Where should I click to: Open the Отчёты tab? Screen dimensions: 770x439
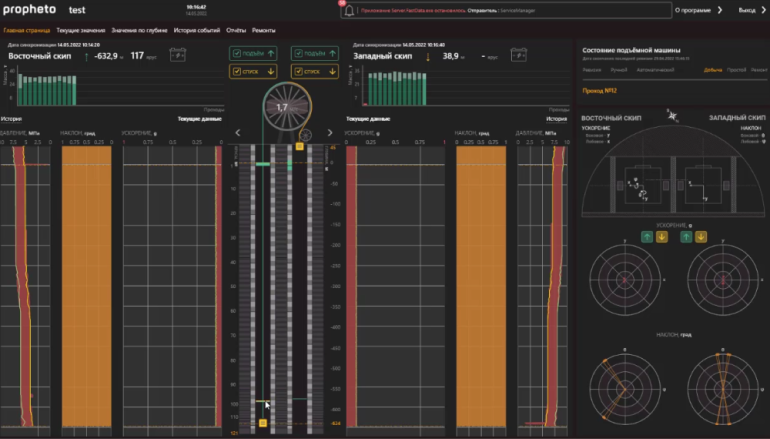pyautogui.click(x=236, y=30)
